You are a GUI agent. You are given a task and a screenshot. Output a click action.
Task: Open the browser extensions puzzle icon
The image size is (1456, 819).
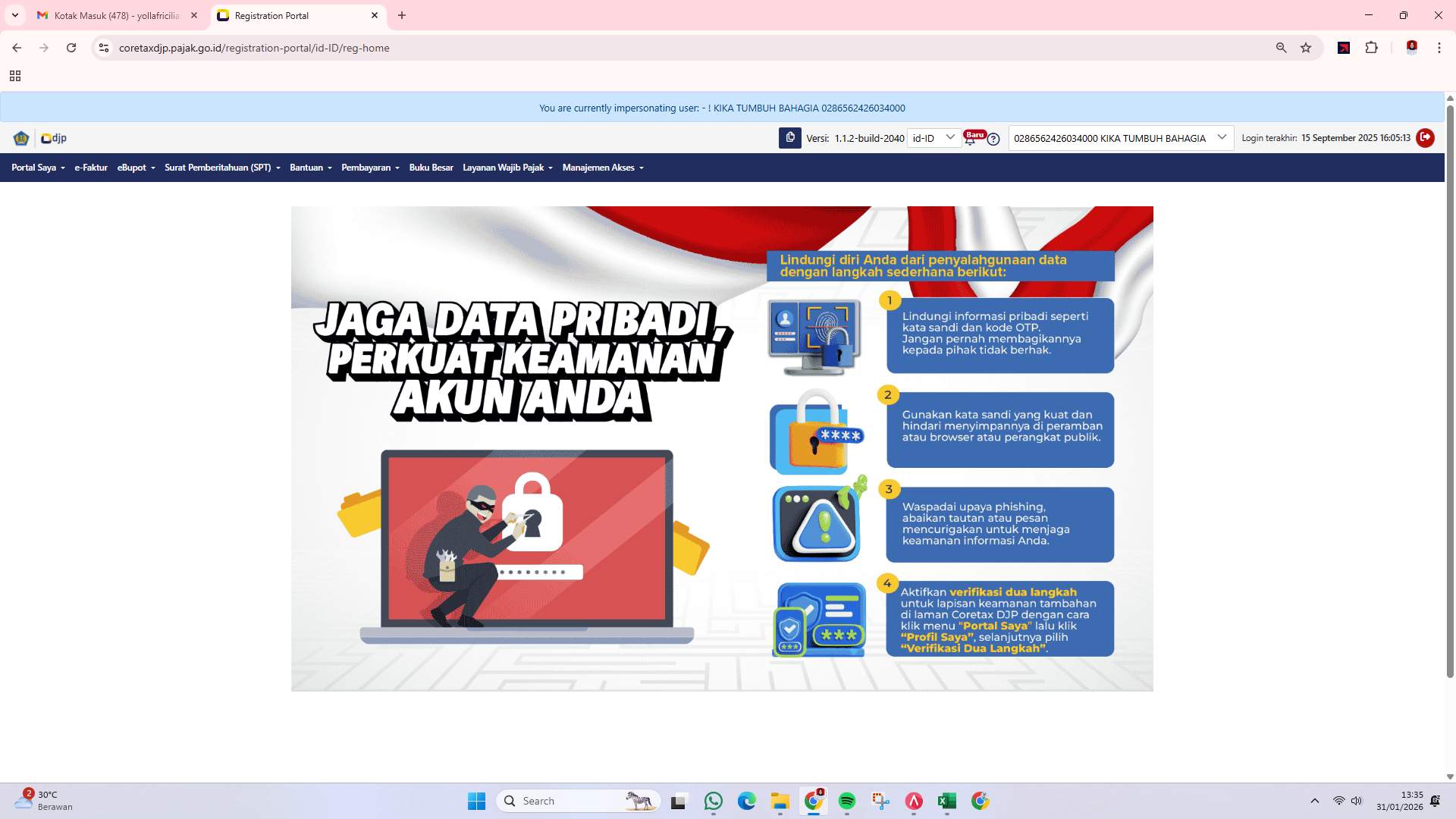point(1372,47)
